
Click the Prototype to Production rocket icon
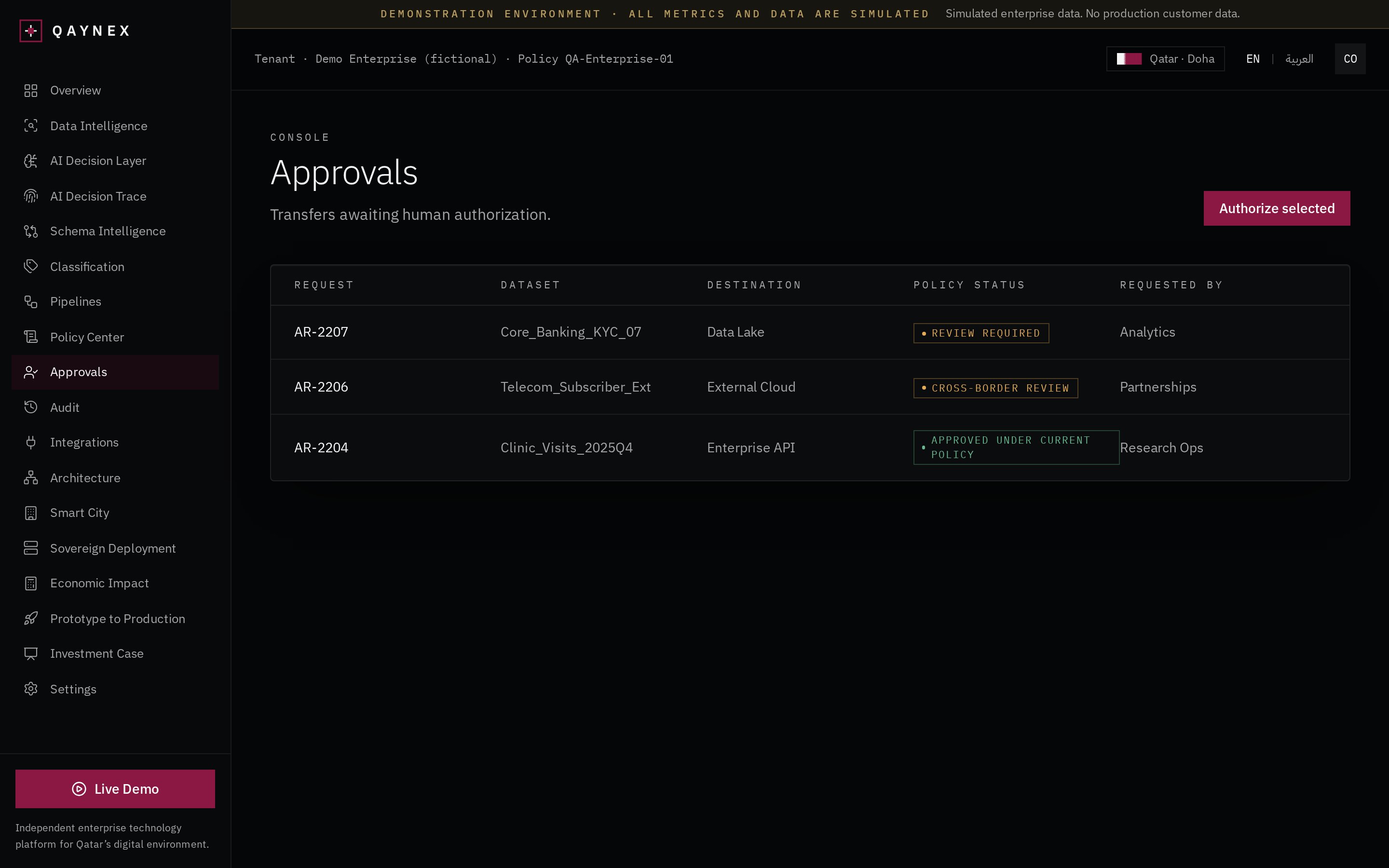pos(31,618)
